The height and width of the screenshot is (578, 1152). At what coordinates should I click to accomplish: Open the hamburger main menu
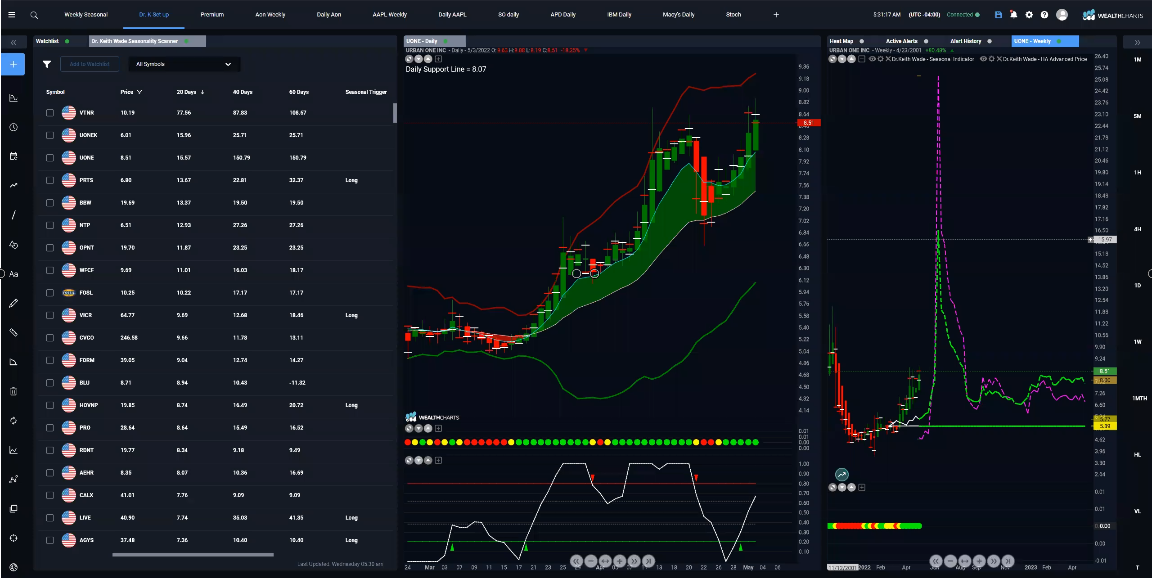(12, 15)
